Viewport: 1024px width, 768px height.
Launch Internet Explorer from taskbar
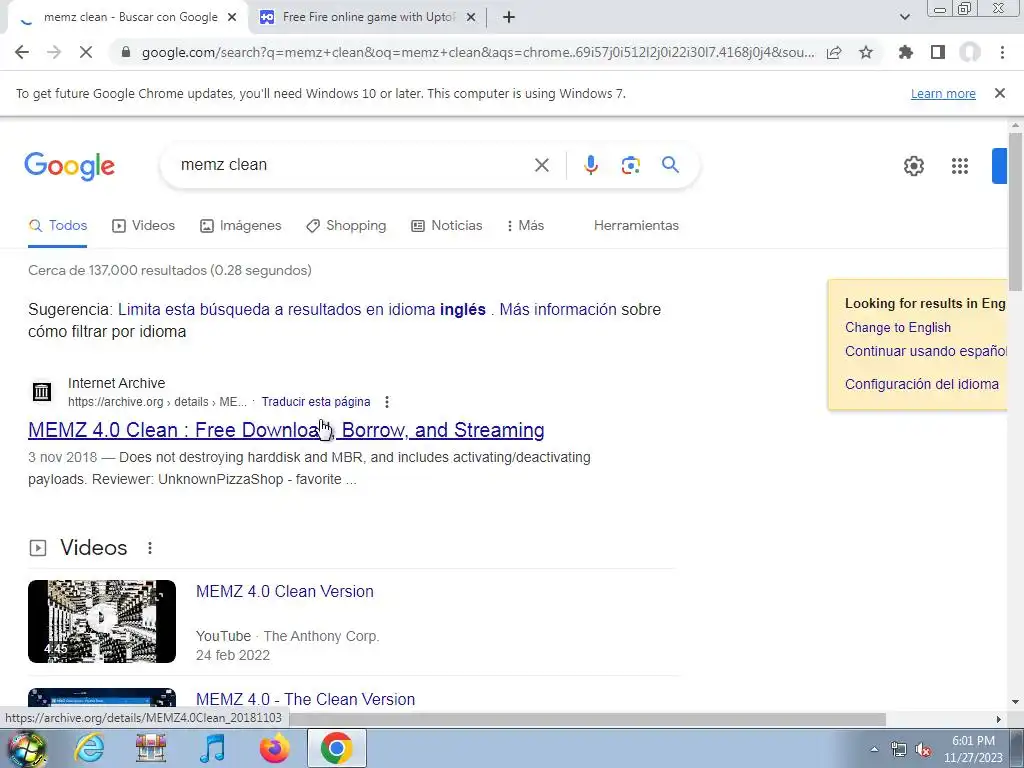[89, 748]
